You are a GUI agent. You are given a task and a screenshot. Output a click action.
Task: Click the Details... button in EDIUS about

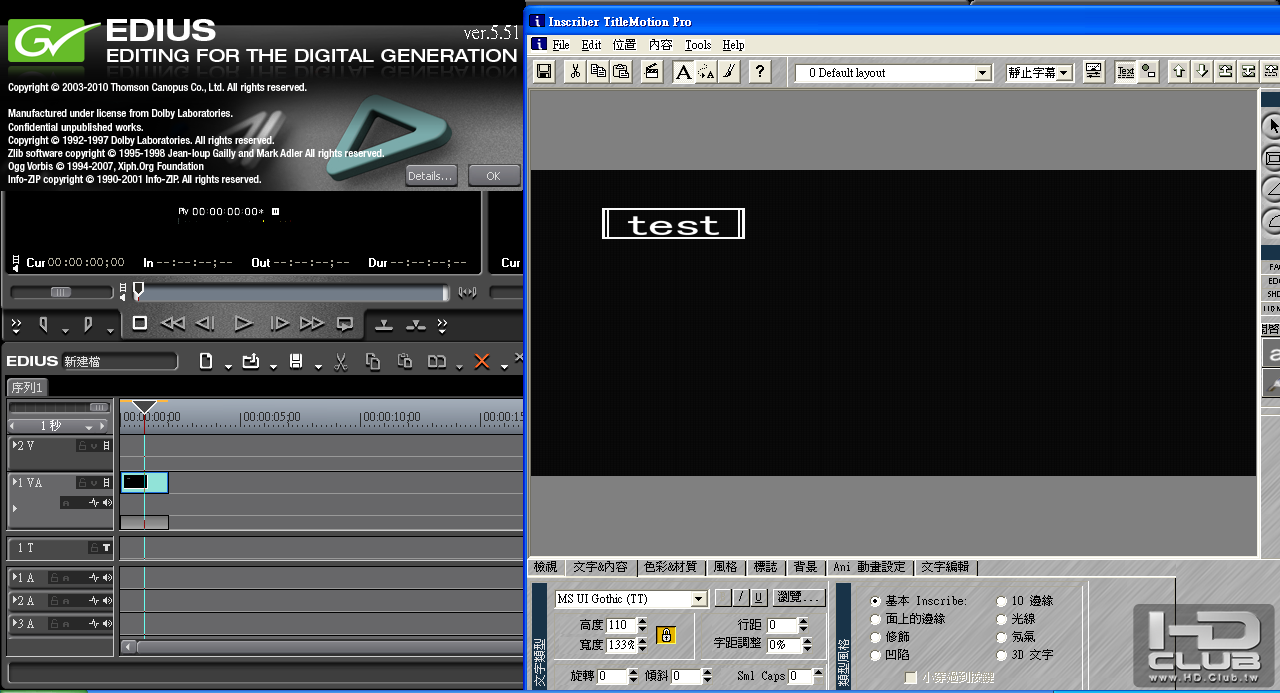(431, 176)
